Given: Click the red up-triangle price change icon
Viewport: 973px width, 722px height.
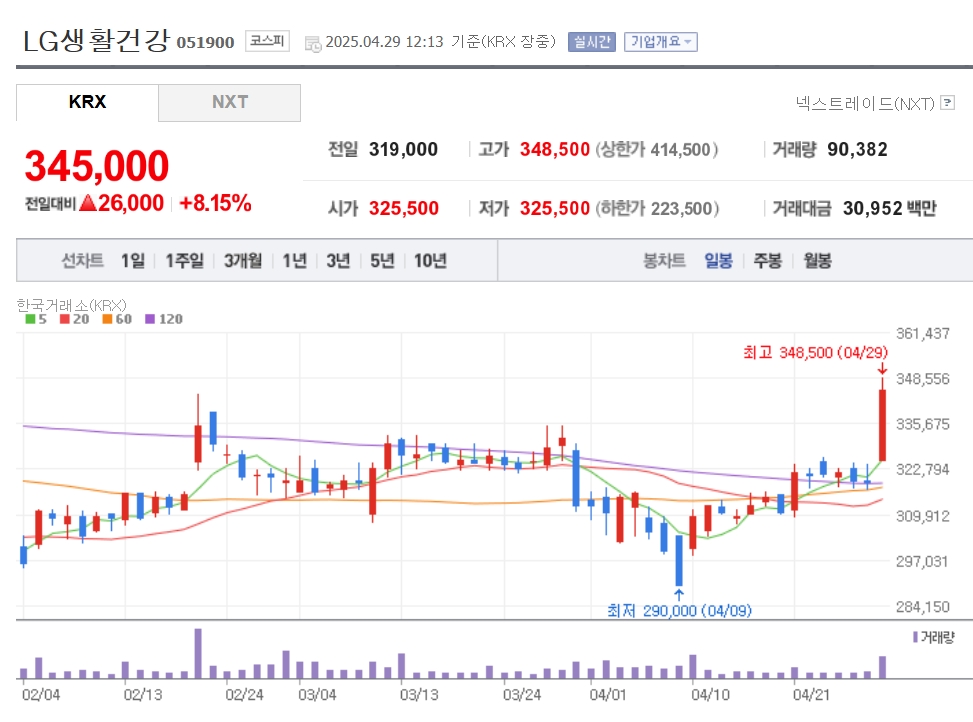Looking at the screenshot, I should tap(88, 203).
